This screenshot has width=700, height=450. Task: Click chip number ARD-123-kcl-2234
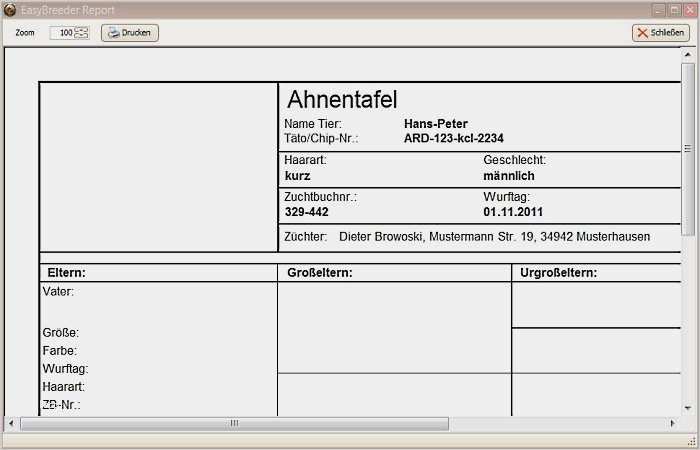coord(454,138)
